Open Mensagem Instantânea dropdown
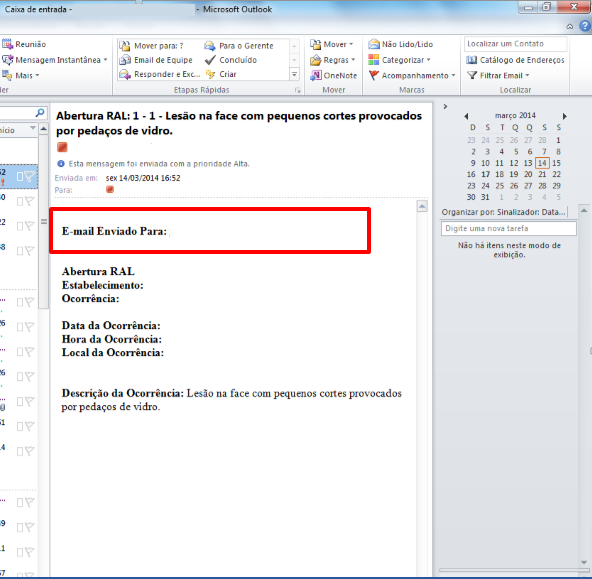Screen dimensions: 592x579 [x=55, y=60]
